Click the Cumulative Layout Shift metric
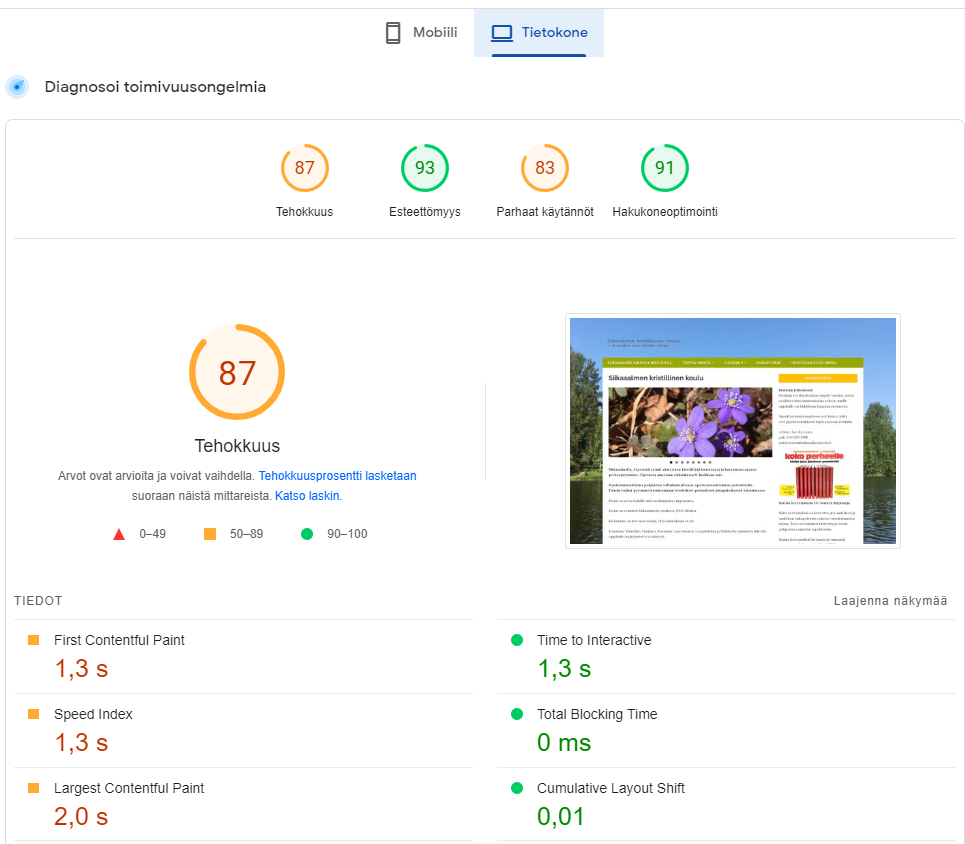The image size is (965, 844). coord(726,805)
